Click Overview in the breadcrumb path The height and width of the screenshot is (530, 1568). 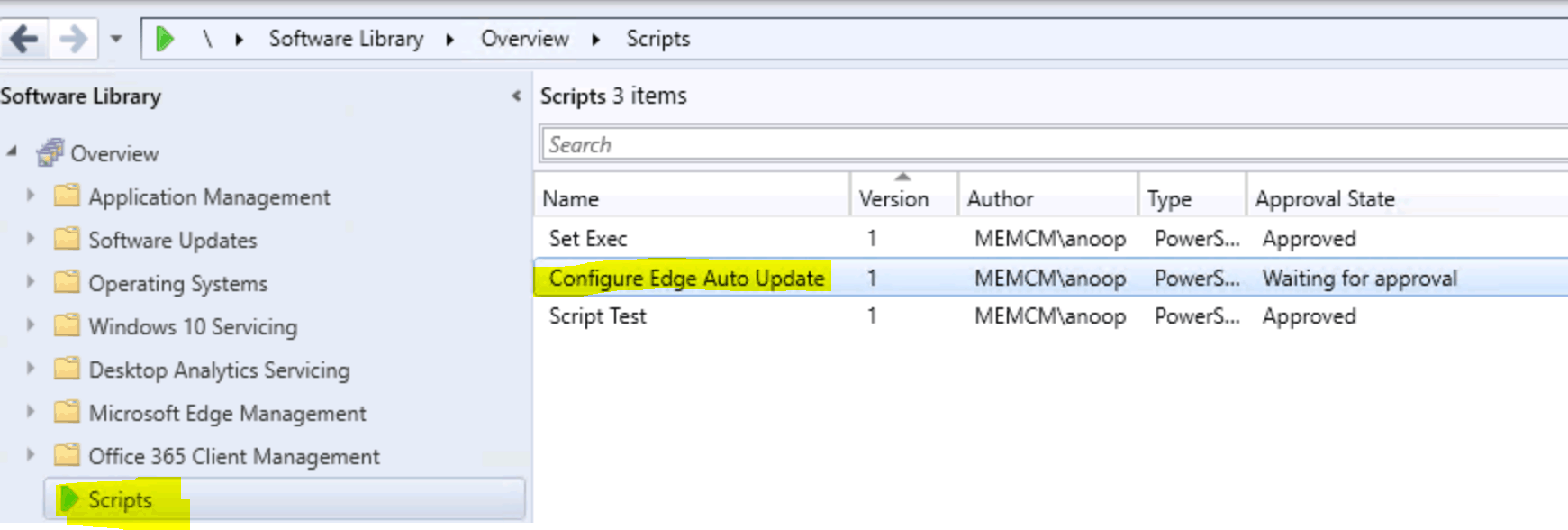tap(525, 39)
